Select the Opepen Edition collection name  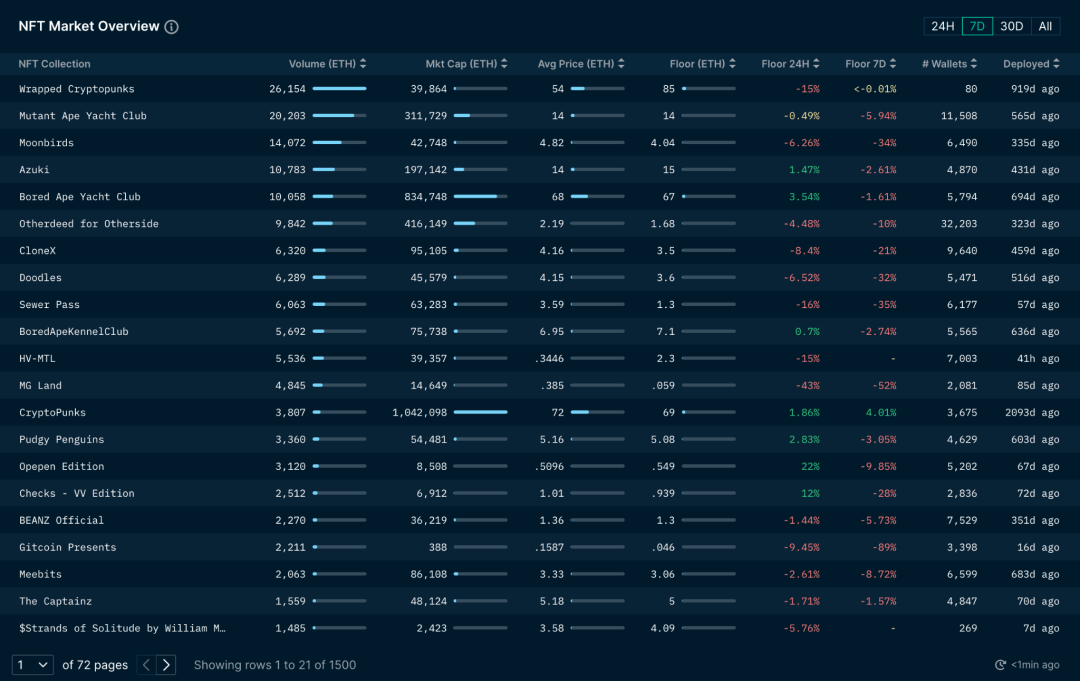[x=61, y=466]
